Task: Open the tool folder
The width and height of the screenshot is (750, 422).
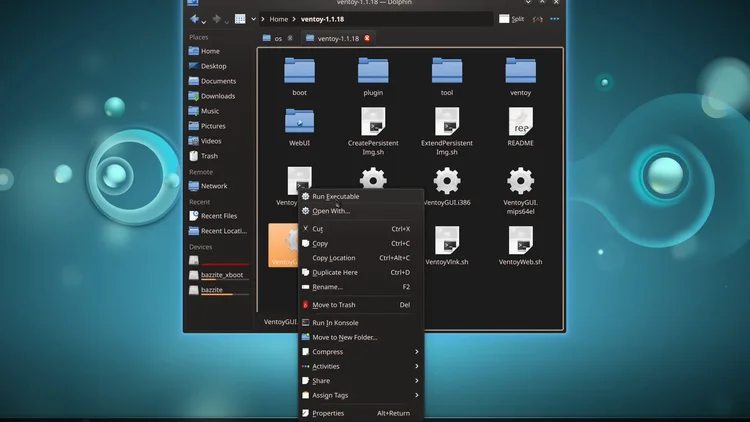Action: click(447, 76)
